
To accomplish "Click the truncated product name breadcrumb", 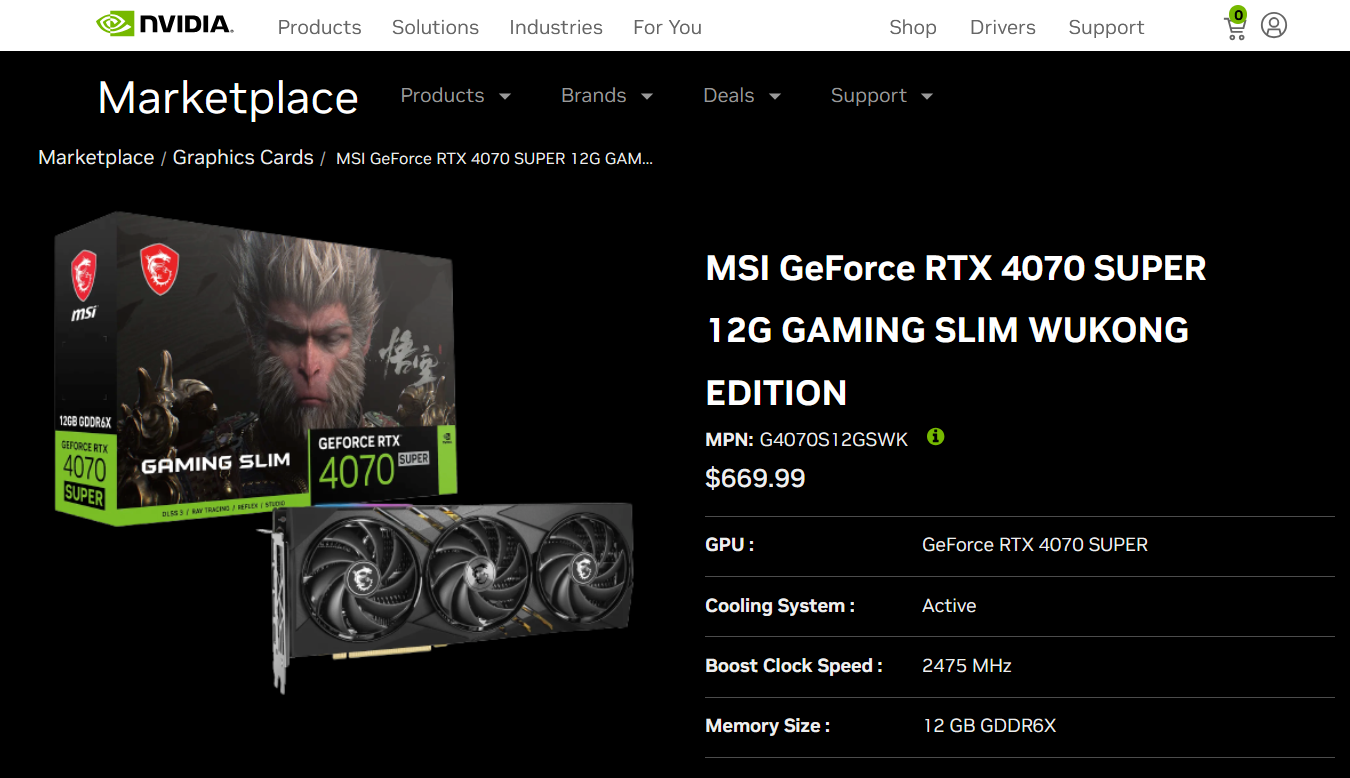I will (x=493, y=158).
